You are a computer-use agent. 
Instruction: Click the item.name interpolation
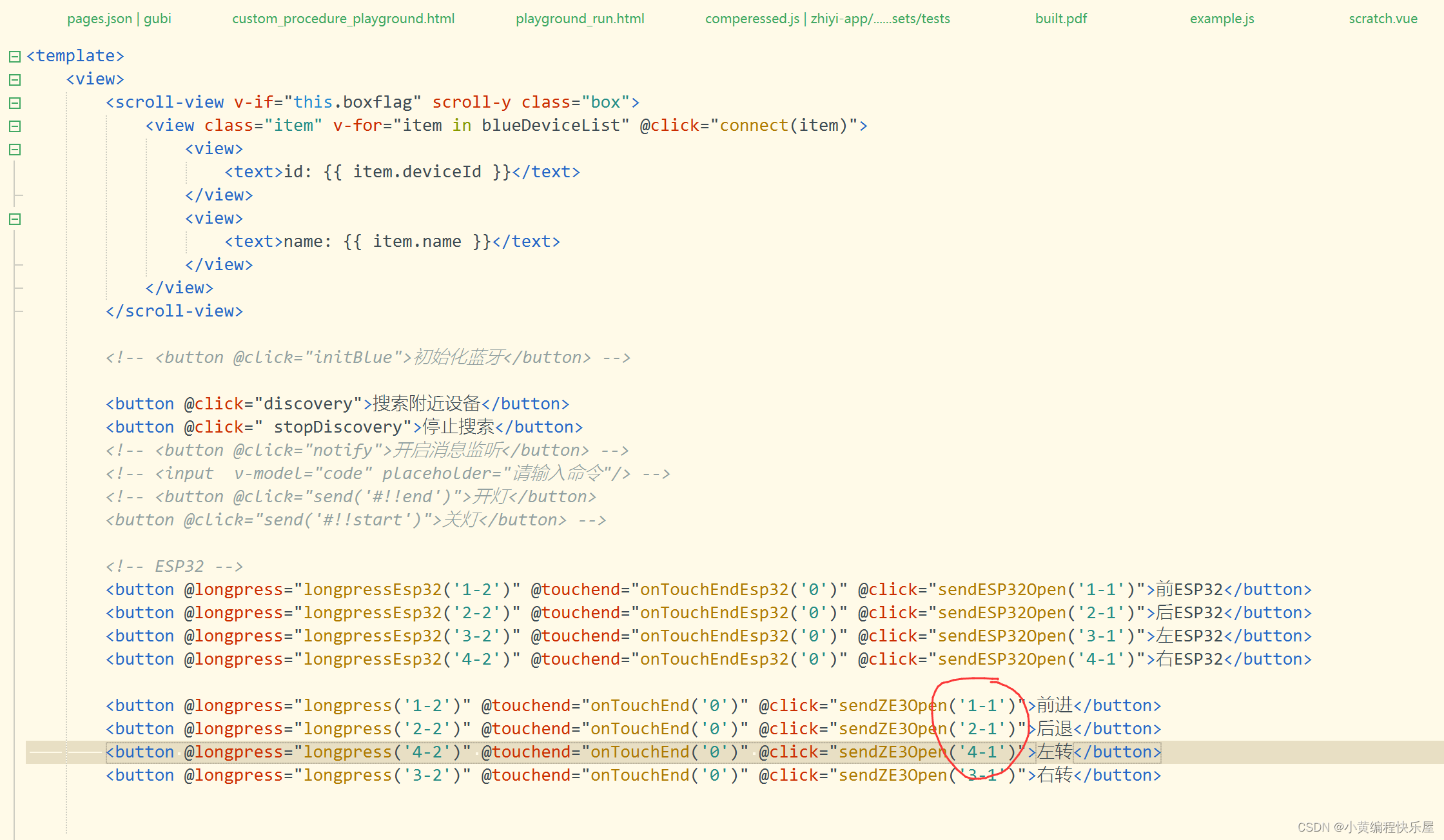pos(417,241)
